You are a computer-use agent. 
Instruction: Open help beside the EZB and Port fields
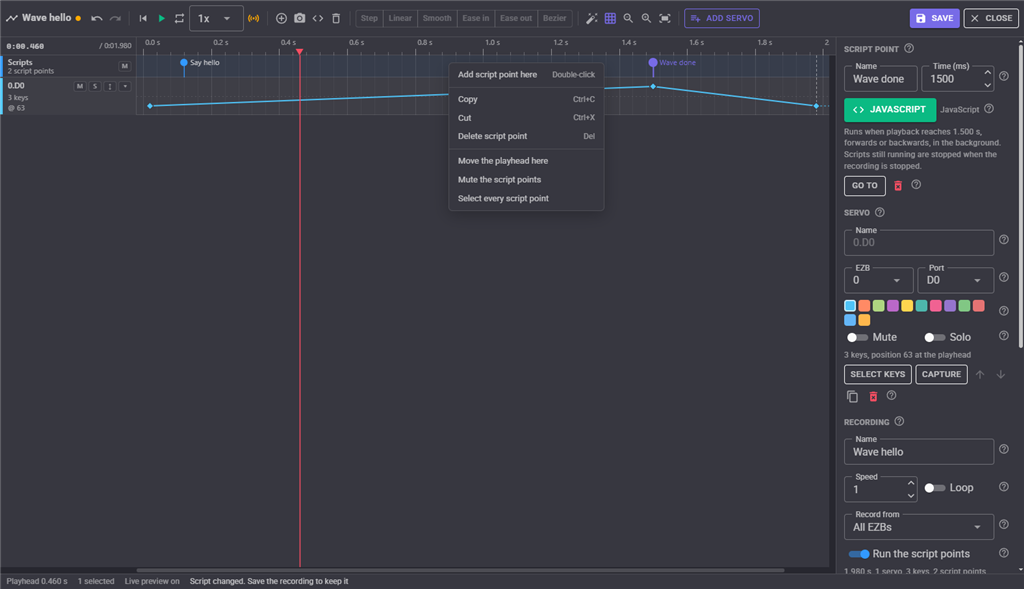click(1004, 278)
